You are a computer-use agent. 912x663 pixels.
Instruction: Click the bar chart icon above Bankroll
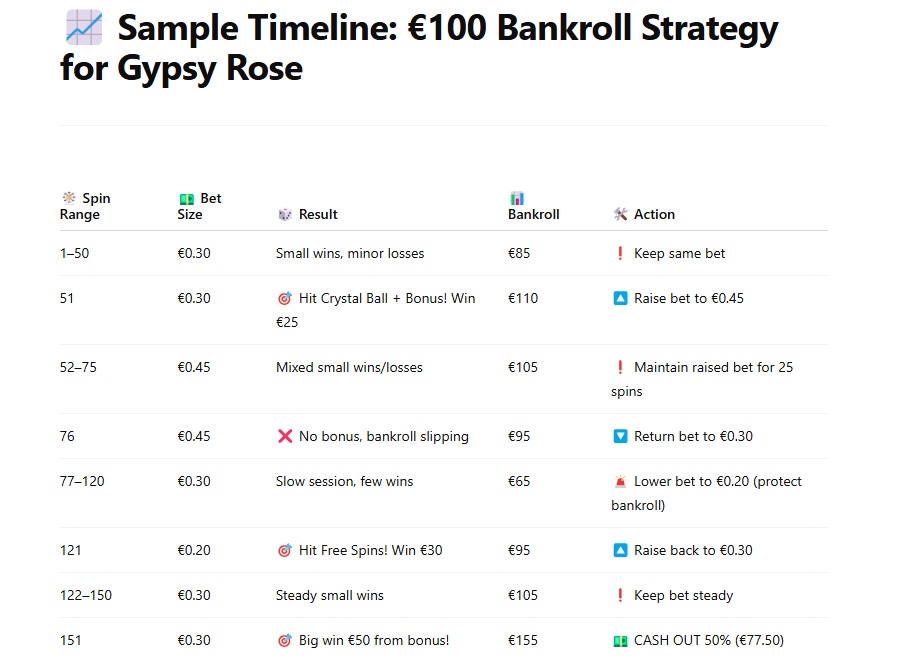517,198
